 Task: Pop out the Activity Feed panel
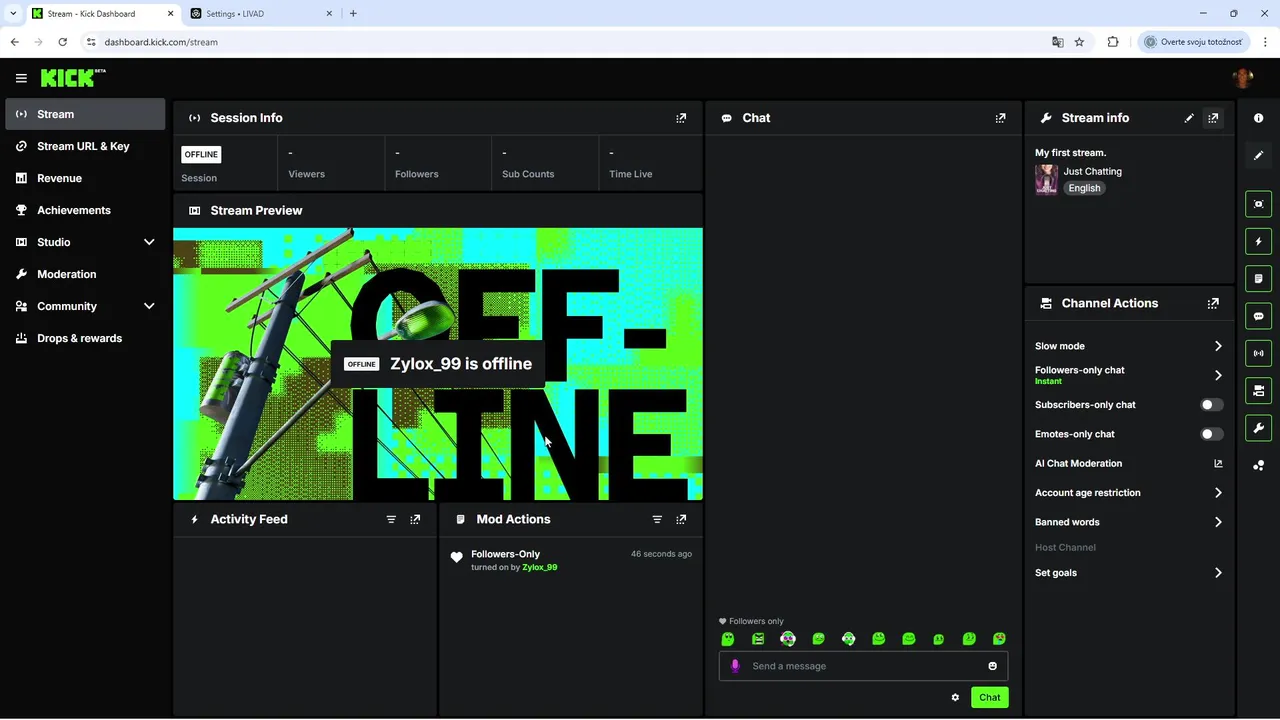(415, 519)
